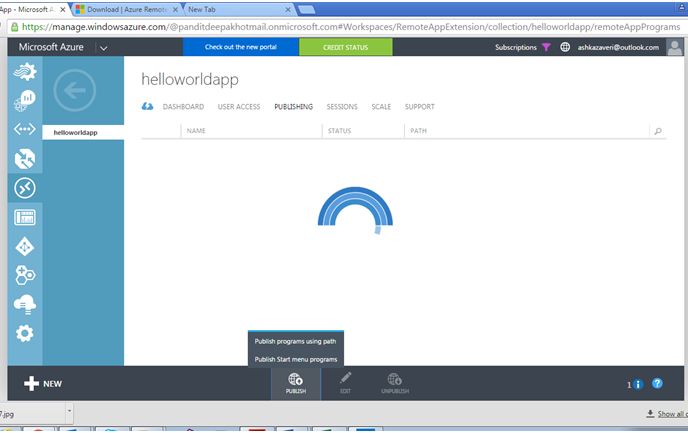Viewport: 688px width, 433px height.
Task: Open the user avatar icon in top bar
Action: 675,47
